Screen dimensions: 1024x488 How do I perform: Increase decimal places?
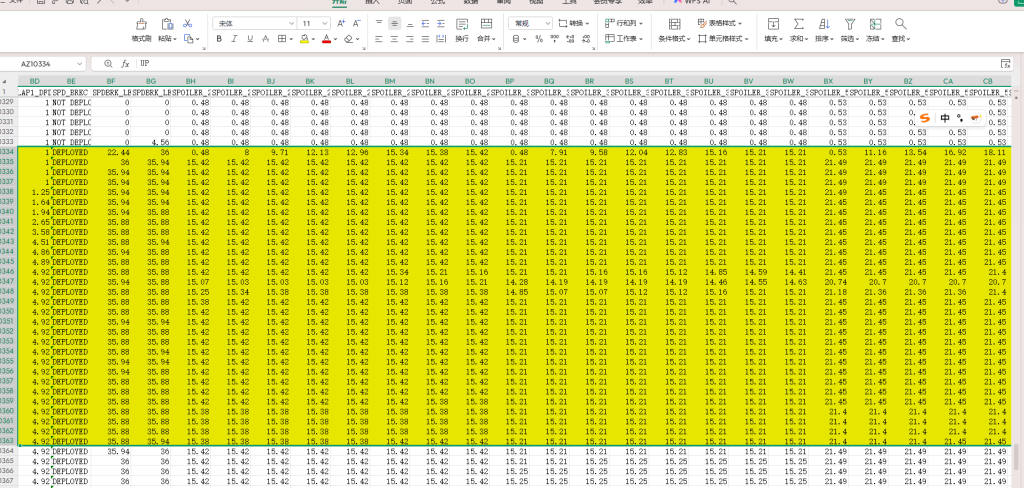click(569, 39)
